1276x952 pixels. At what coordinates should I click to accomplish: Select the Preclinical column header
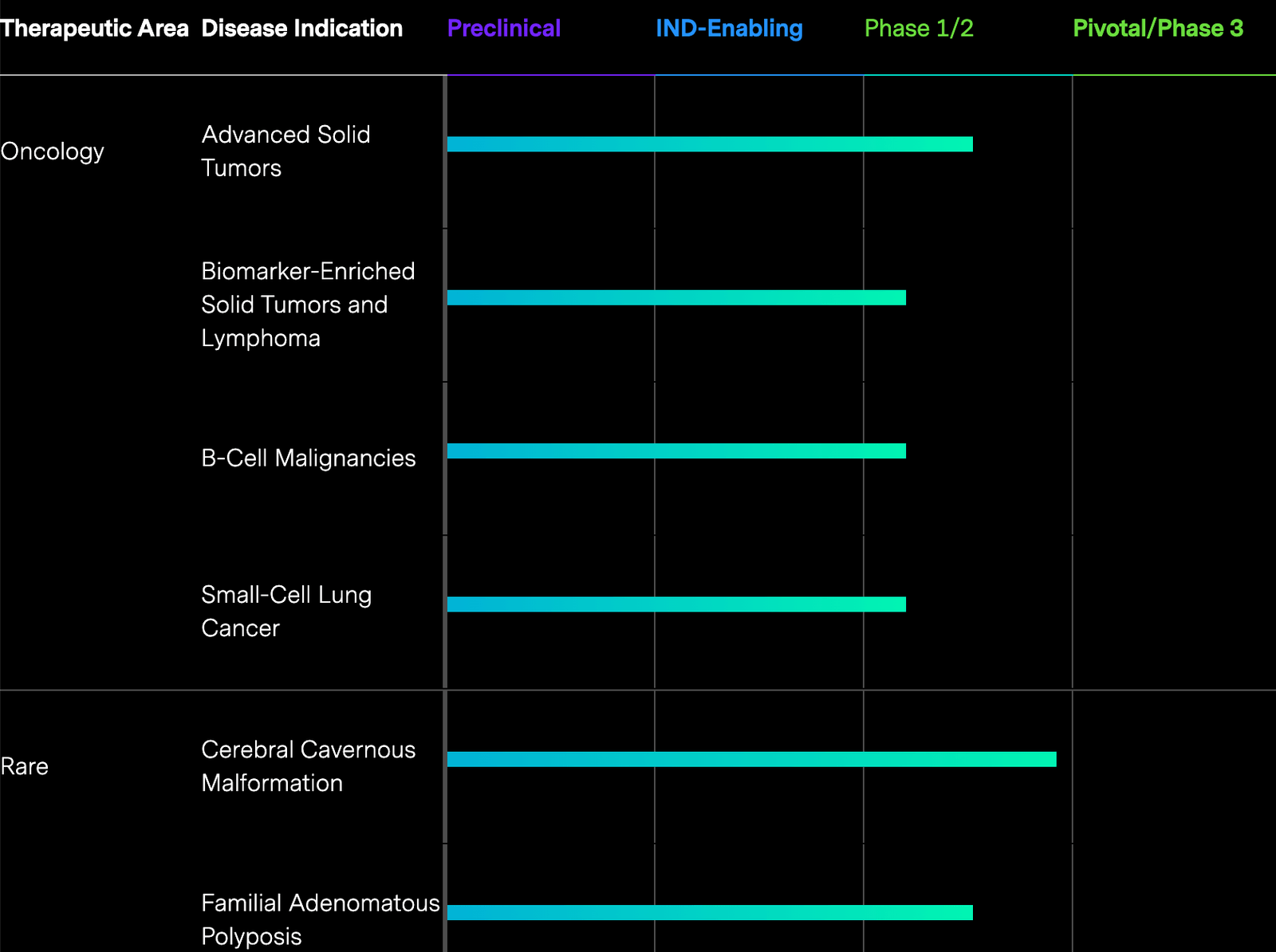pyautogui.click(x=505, y=28)
